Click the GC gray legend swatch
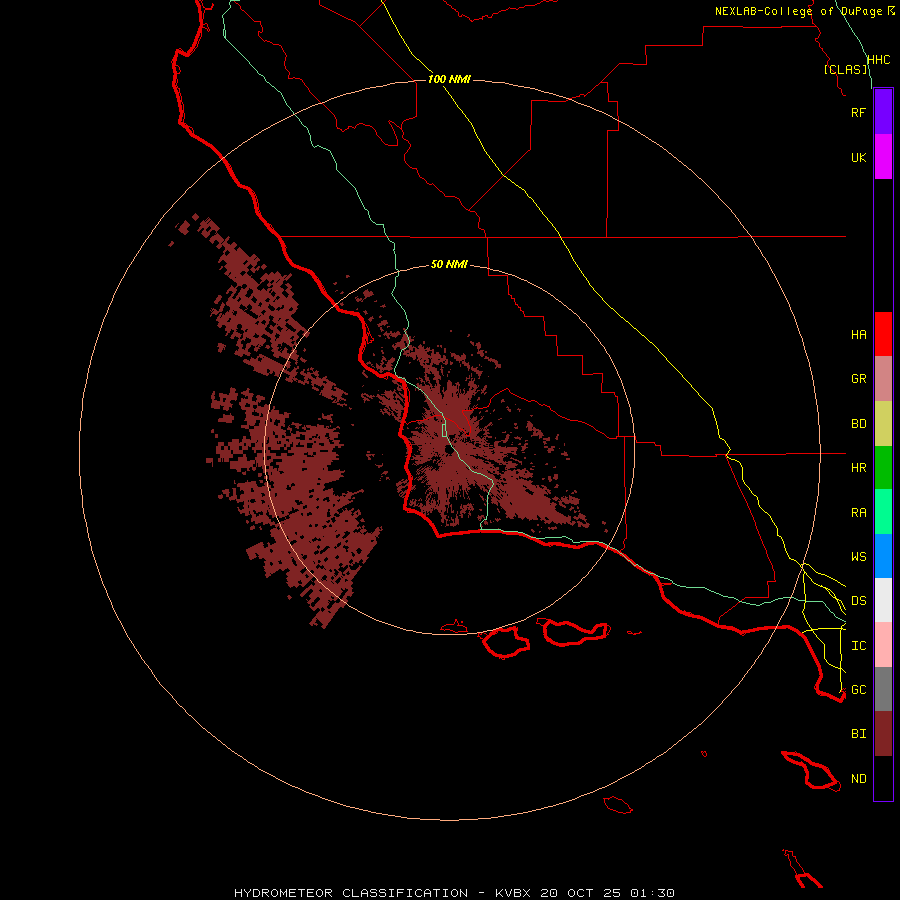900x900 pixels. (883, 689)
